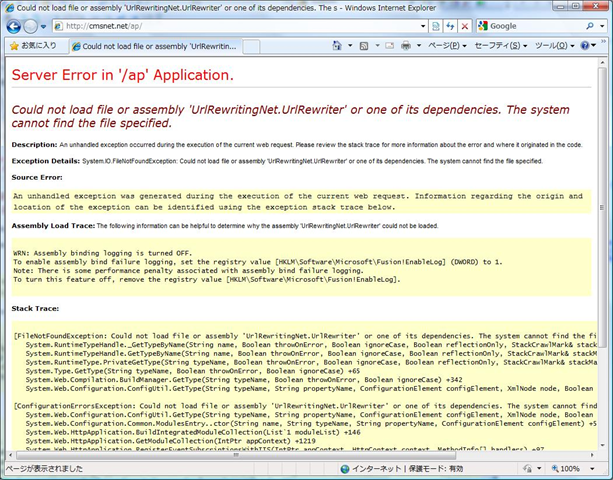Click the Read Mail envelope icon
613x480 pixels.
point(389,46)
